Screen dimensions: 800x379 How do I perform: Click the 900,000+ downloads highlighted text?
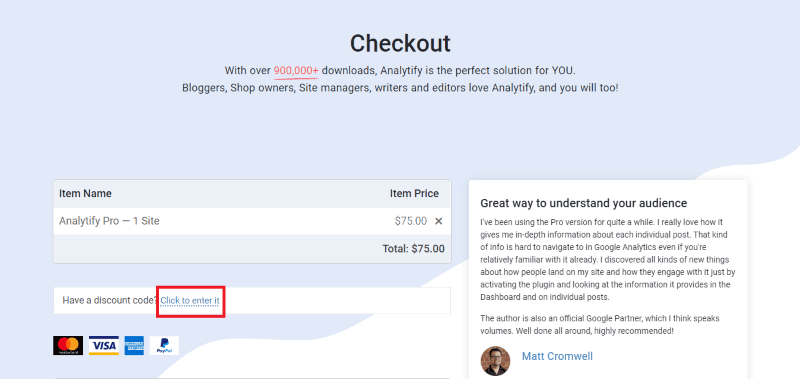(x=296, y=70)
